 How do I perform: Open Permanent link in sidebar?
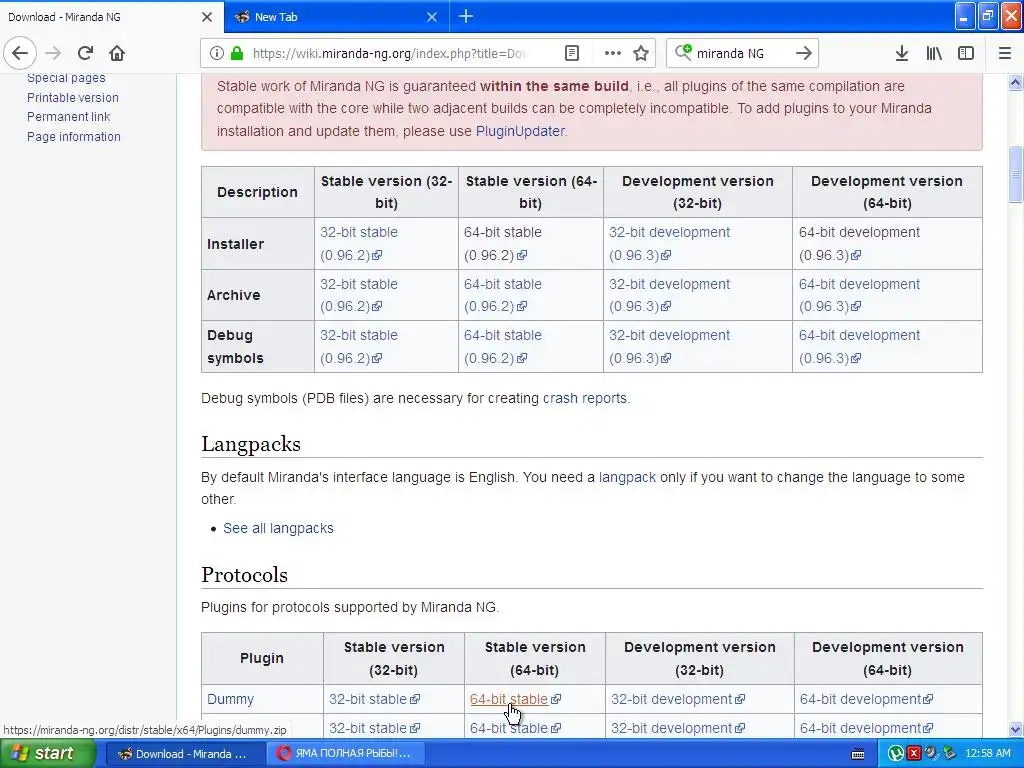click(x=69, y=117)
